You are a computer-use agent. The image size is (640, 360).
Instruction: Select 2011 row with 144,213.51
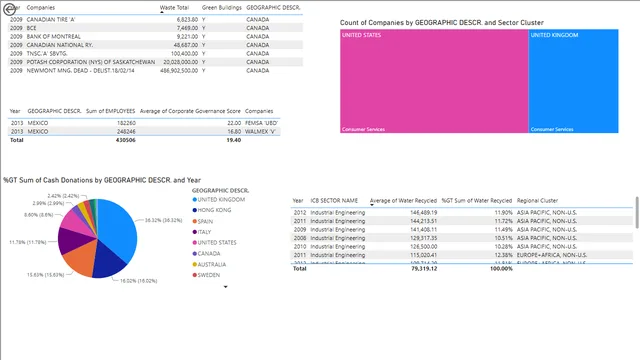462,221
